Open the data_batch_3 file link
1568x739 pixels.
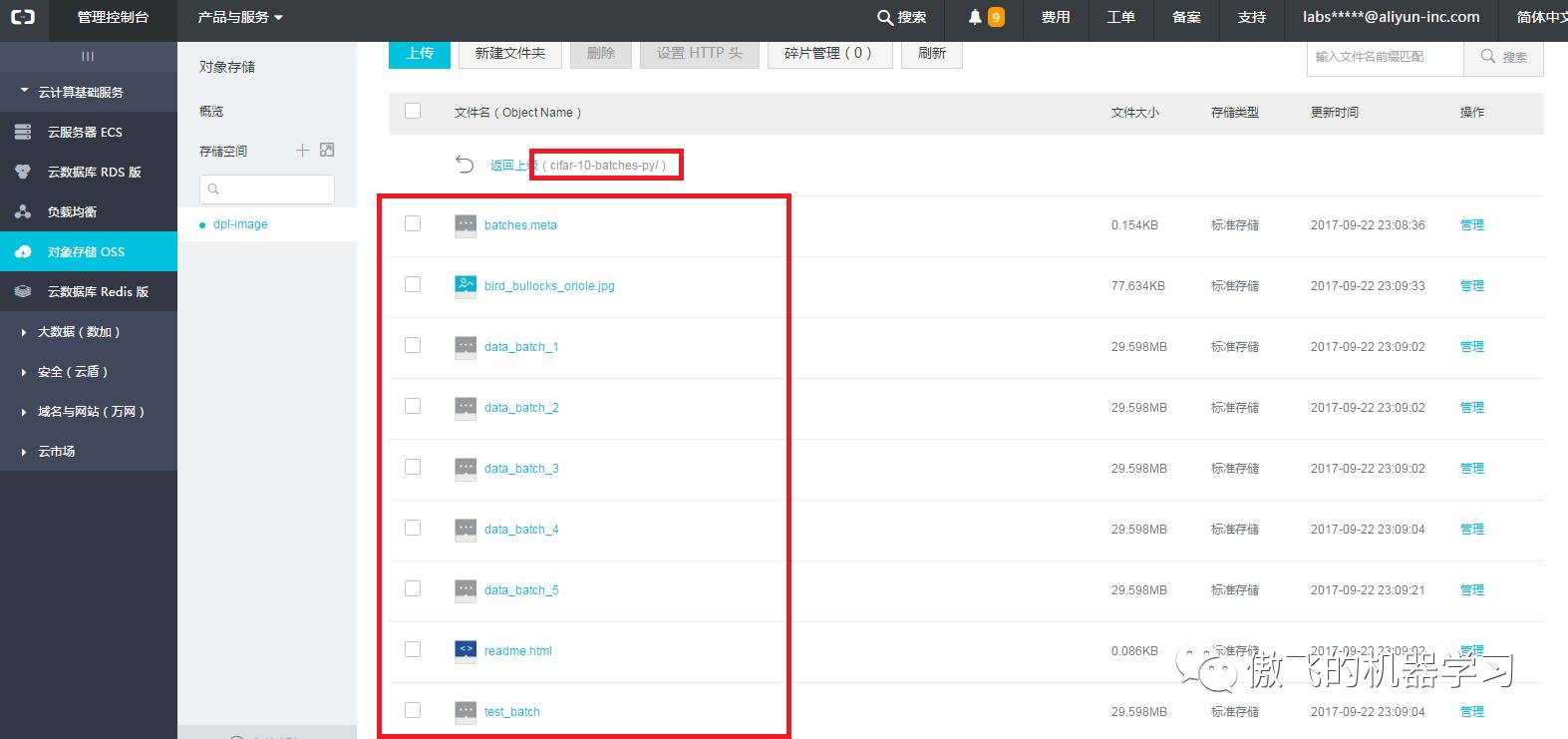521,469
